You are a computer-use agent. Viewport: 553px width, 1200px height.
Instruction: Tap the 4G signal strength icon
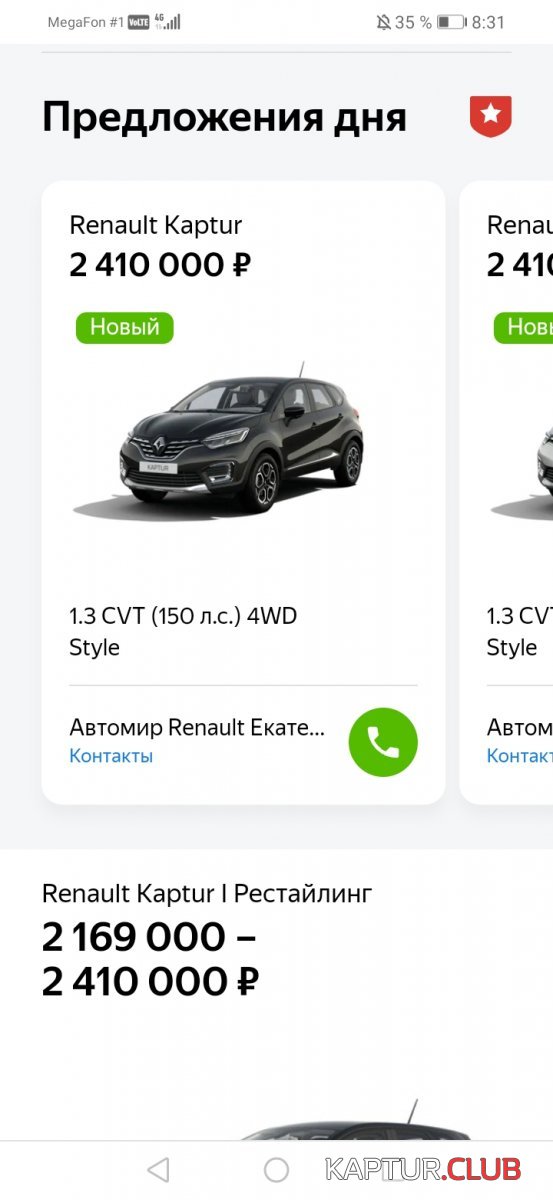click(168, 21)
